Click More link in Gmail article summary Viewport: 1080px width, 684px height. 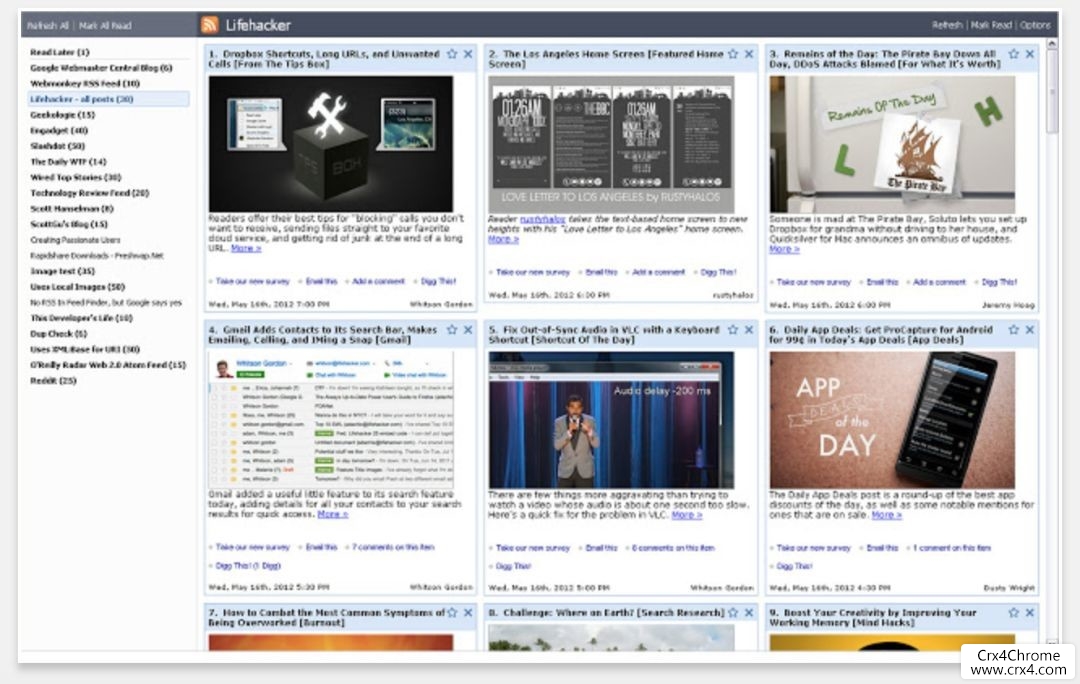pos(333,514)
